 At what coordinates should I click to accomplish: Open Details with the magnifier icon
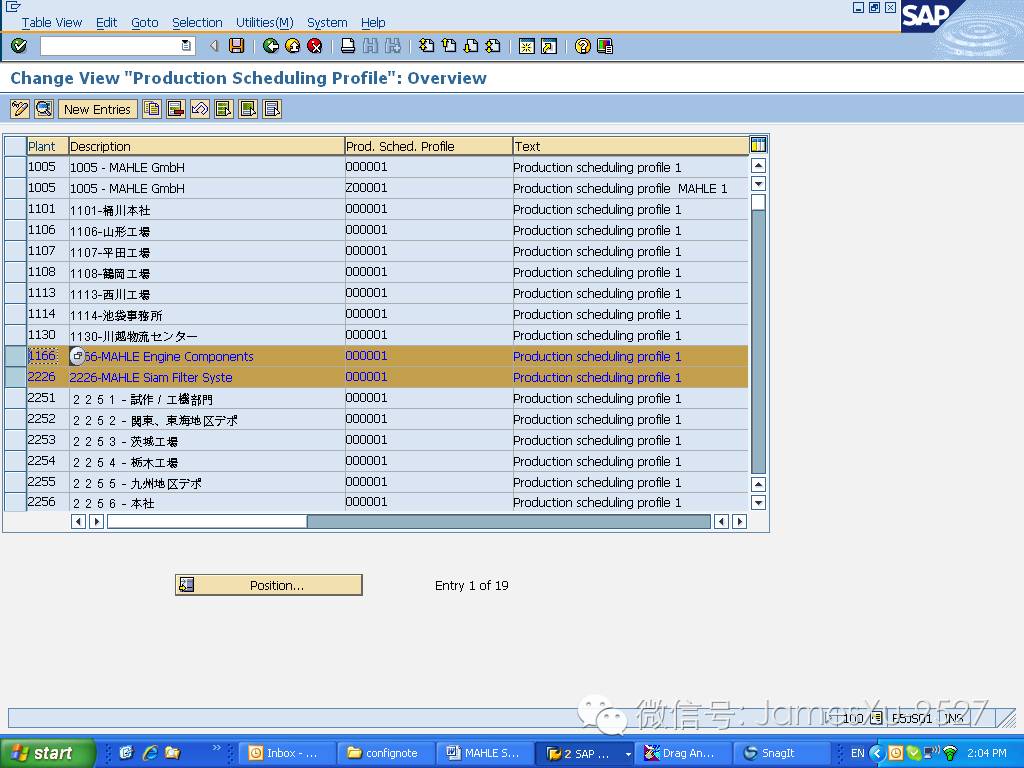pos(44,109)
